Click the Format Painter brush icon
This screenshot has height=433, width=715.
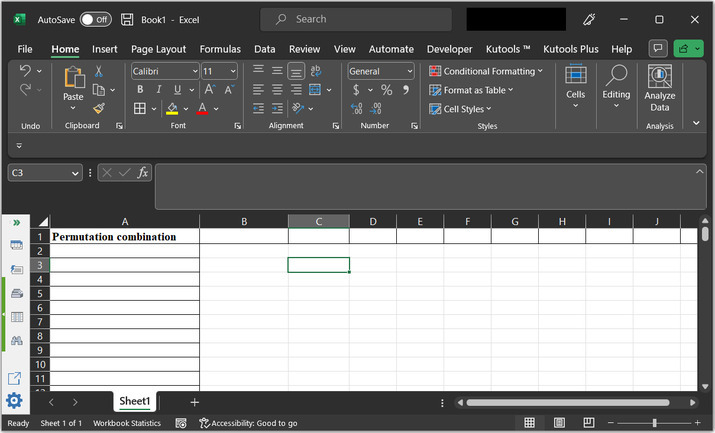pyautogui.click(x=99, y=108)
